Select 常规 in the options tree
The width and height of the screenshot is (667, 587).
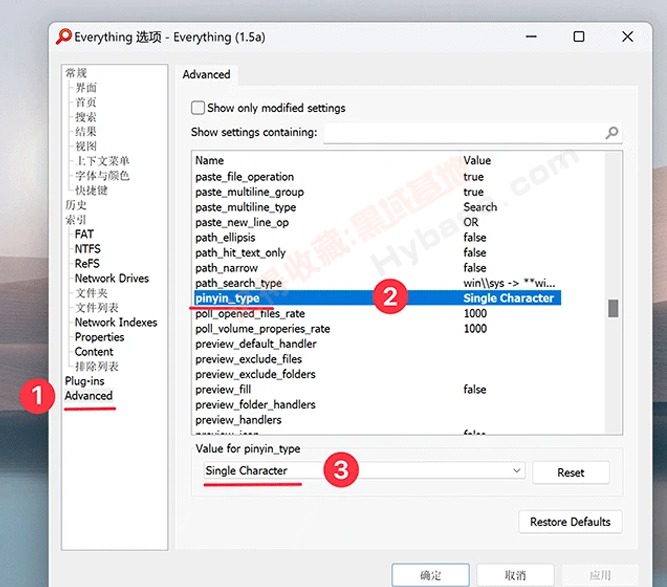pyautogui.click(x=76, y=73)
